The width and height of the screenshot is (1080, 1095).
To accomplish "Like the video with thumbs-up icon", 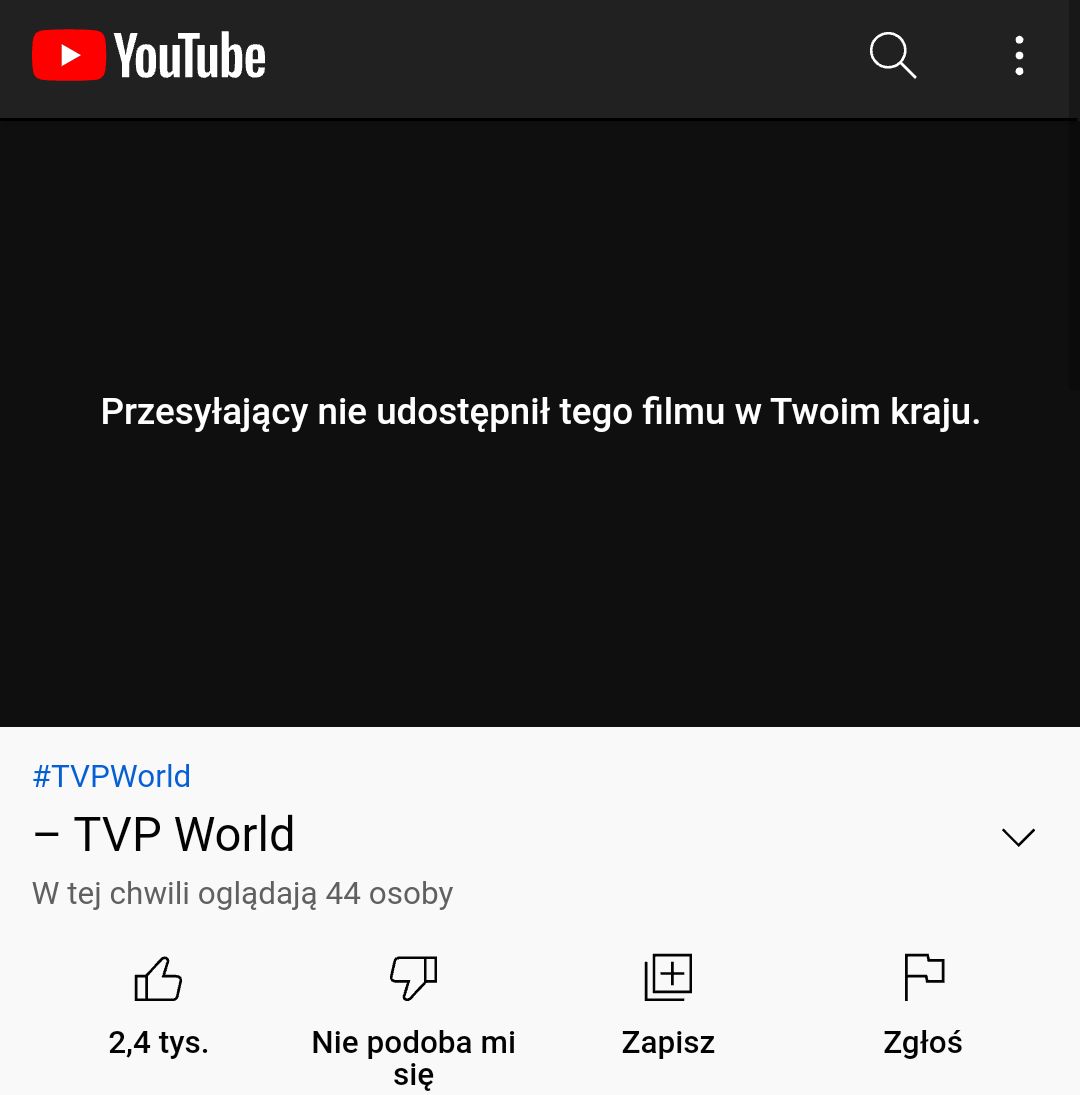I will (158, 978).
